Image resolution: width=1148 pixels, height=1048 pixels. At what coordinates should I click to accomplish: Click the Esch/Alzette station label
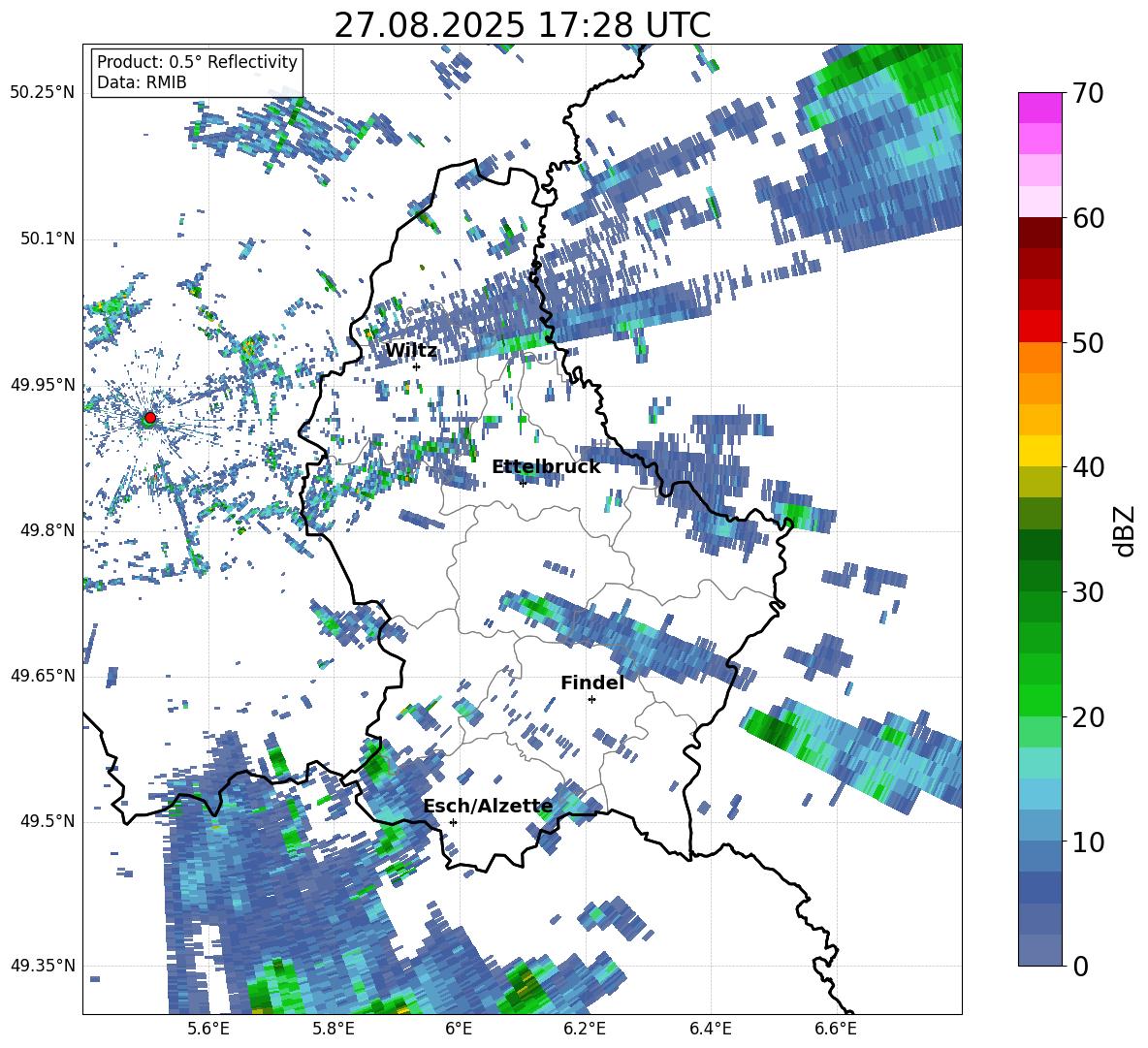coord(488,807)
